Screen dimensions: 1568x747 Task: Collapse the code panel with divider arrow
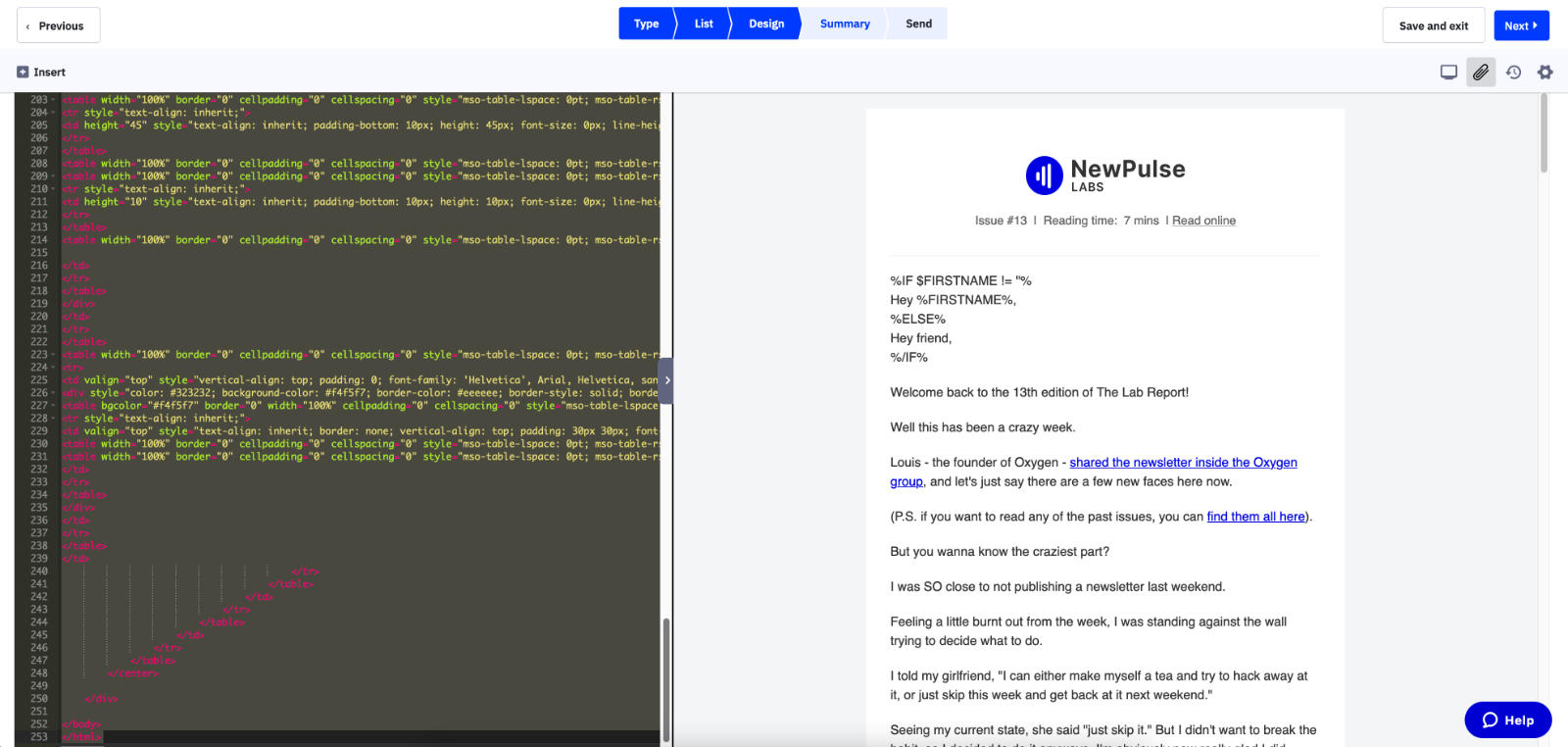[x=666, y=380]
